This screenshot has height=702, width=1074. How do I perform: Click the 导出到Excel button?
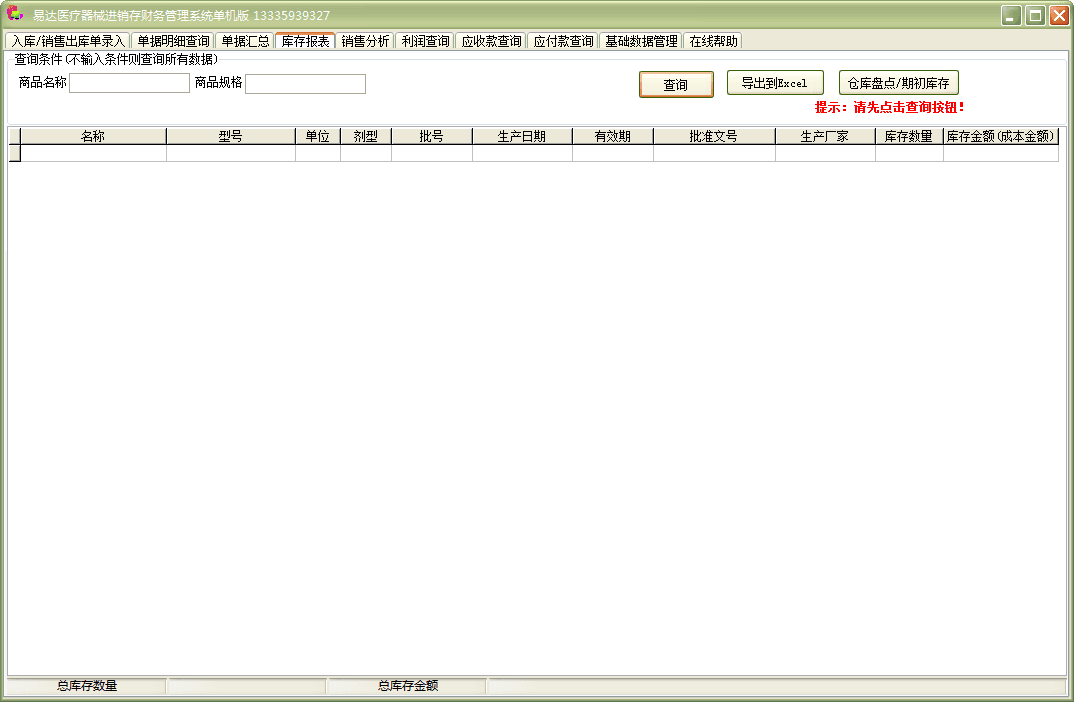[775, 83]
